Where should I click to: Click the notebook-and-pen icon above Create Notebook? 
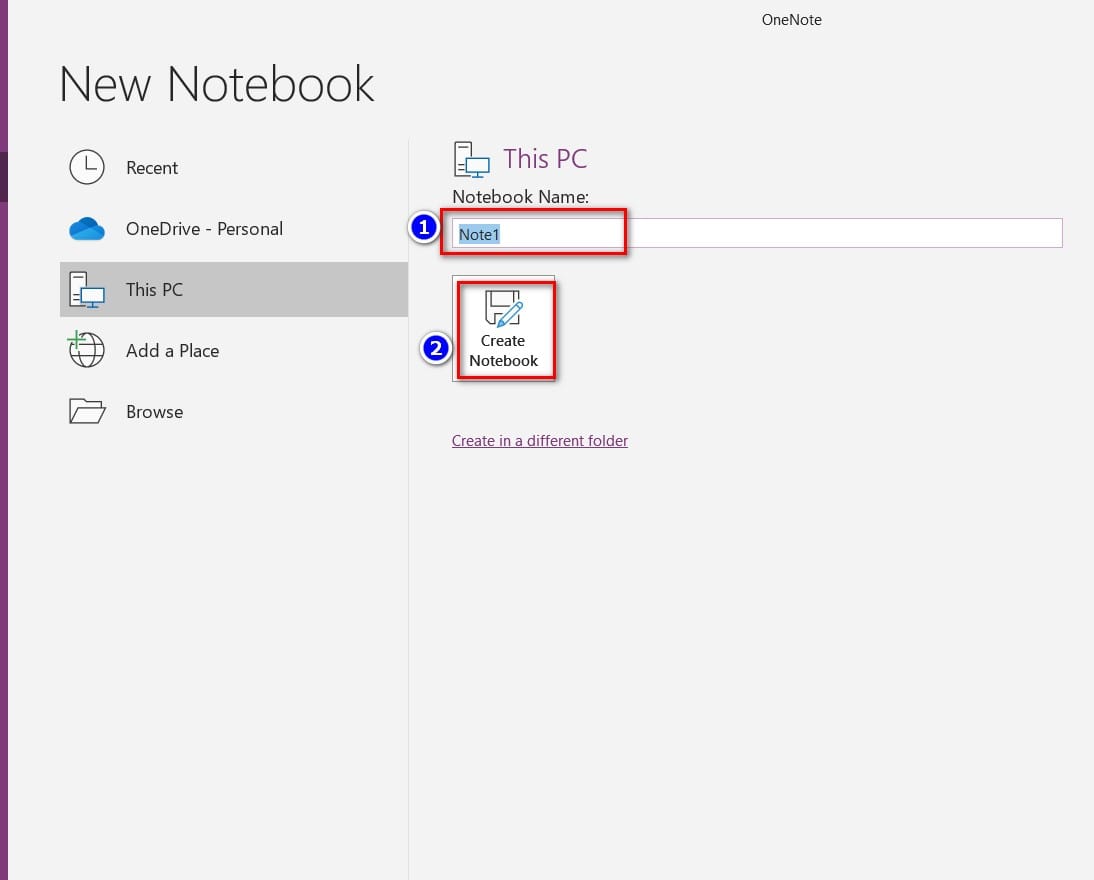[503, 309]
